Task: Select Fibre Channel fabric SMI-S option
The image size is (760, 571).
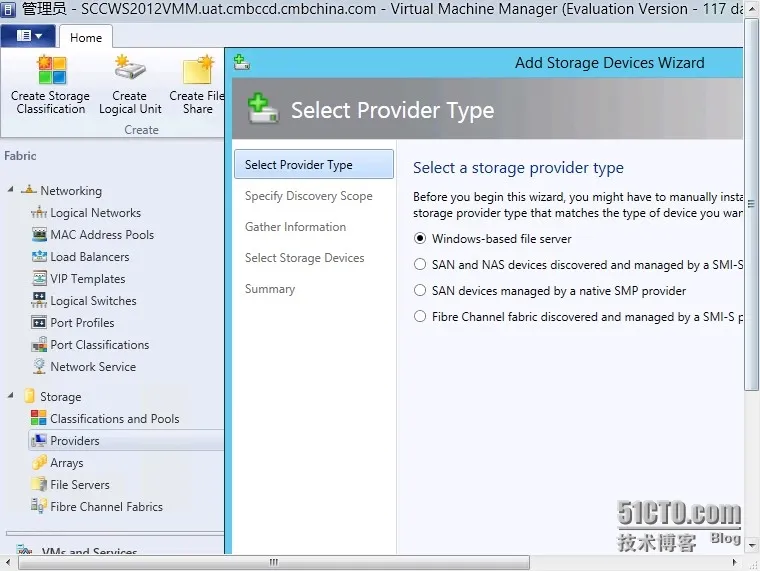Action: click(420, 317)
